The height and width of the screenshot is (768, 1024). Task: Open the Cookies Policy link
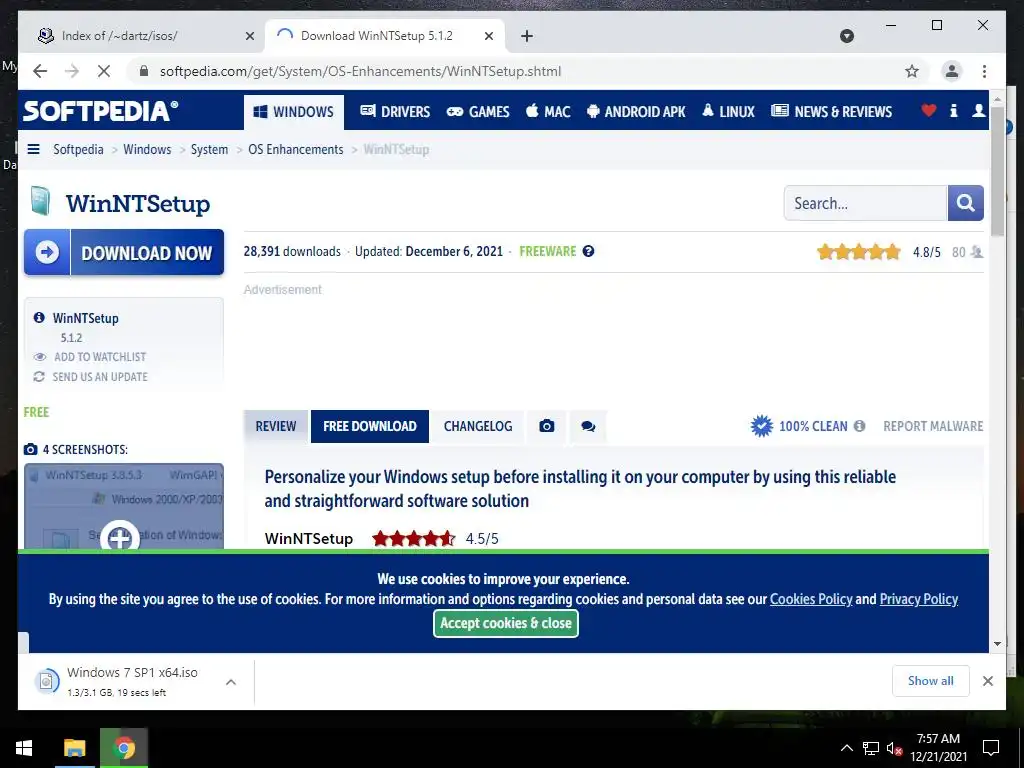point(811,599)
